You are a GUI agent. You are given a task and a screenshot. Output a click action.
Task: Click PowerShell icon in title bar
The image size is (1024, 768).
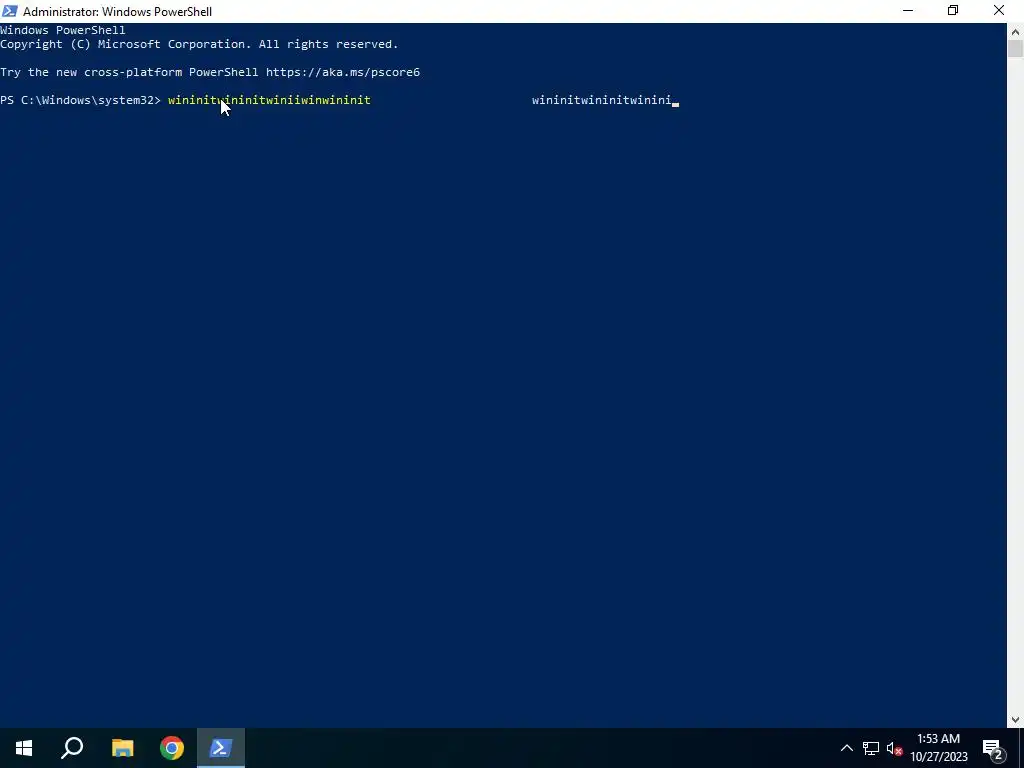tap(10, 11)
